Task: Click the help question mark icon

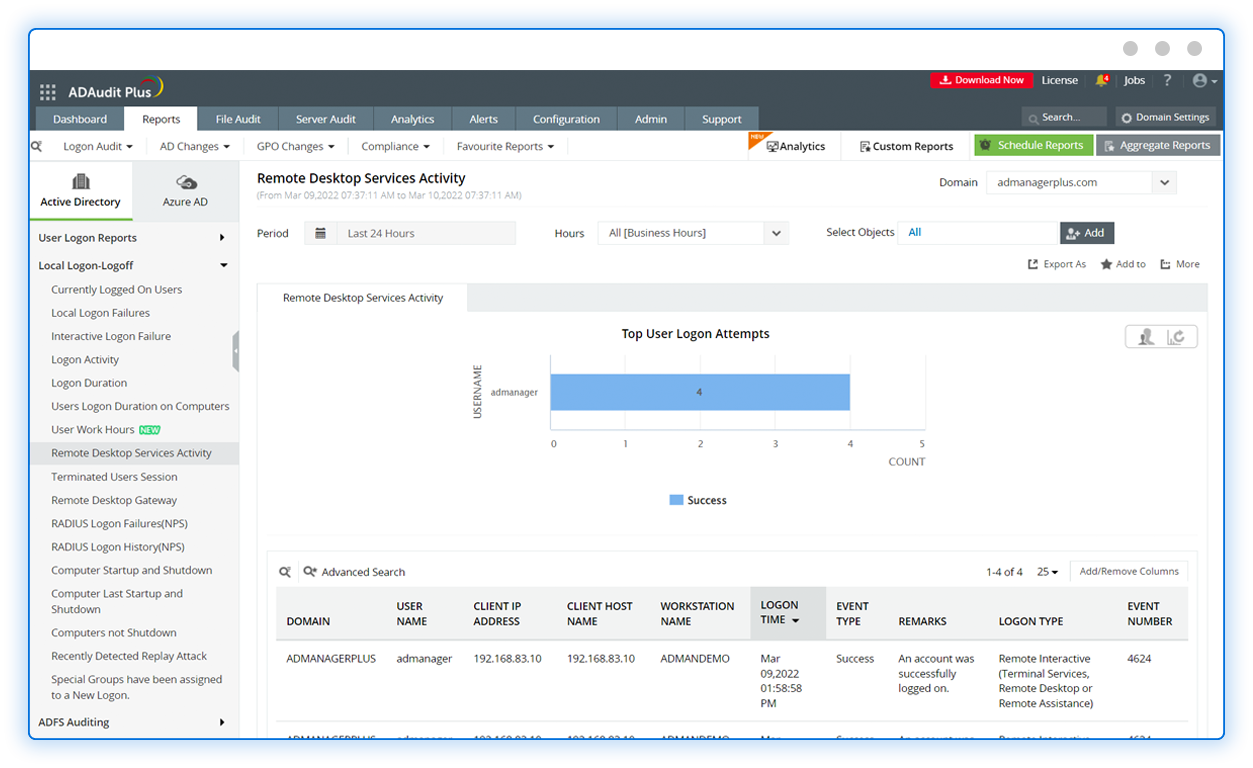Action: click(1167, 80)
